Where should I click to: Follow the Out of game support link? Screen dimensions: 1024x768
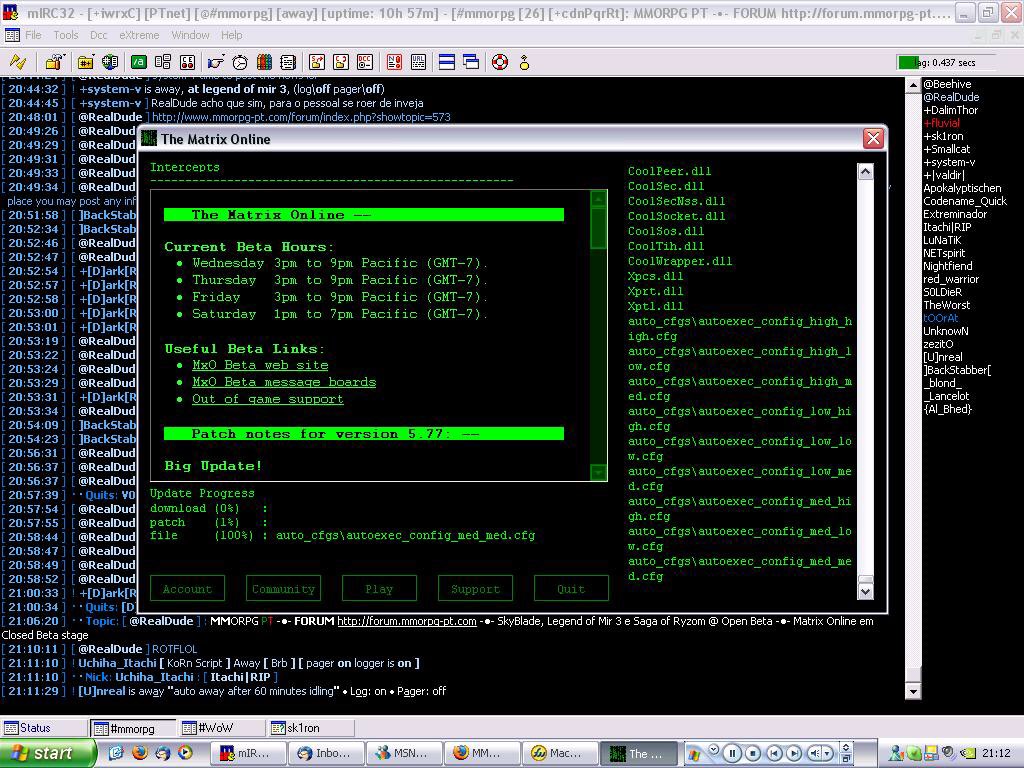click(267, 399)
